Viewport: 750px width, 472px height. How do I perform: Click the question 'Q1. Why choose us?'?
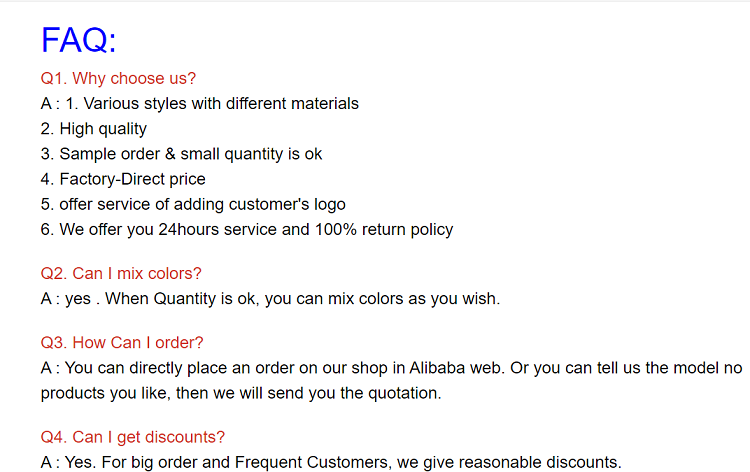point(118,78)
